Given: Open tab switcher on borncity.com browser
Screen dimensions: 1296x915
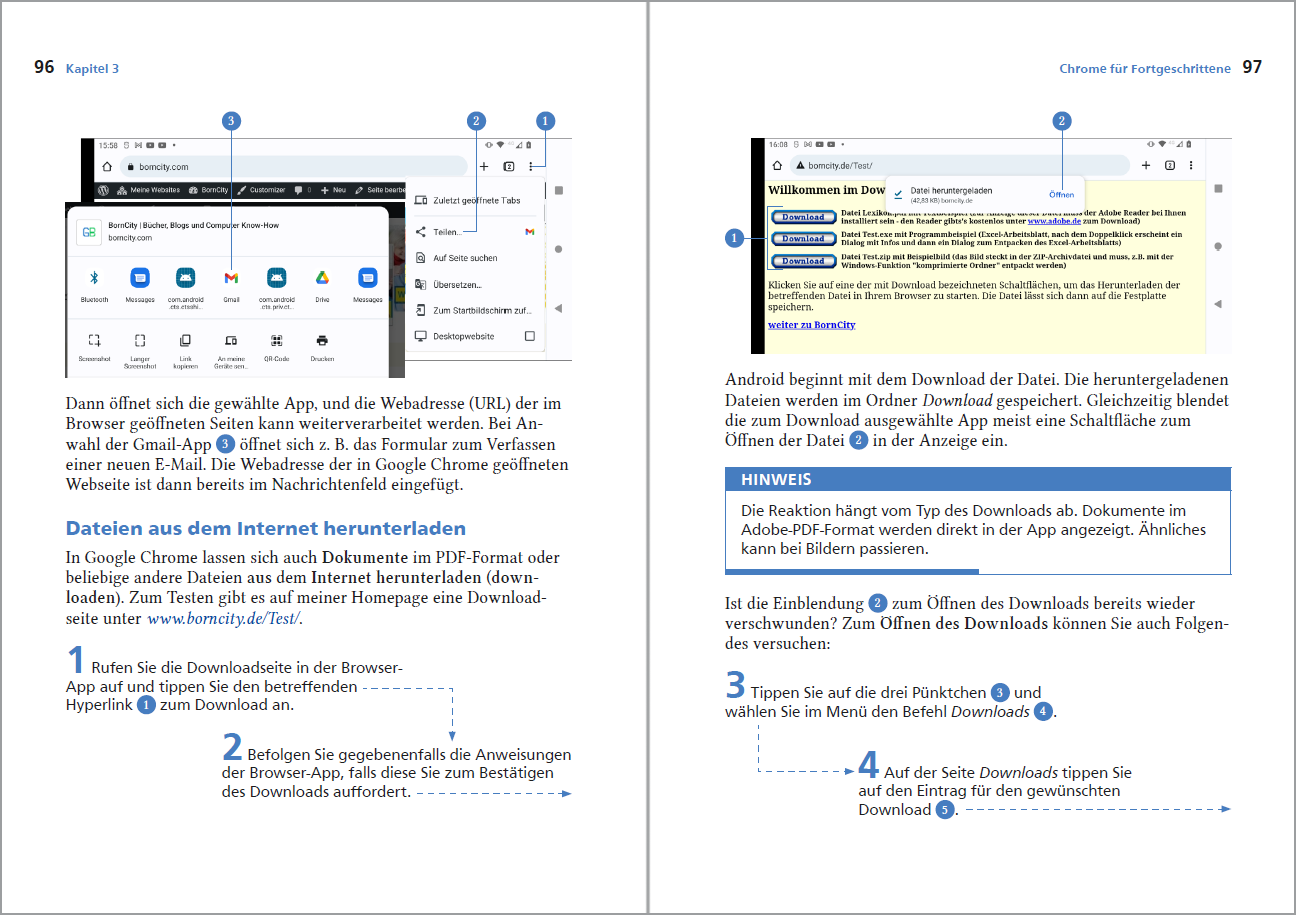Looking at the screenshot, I should pos(508,167).
